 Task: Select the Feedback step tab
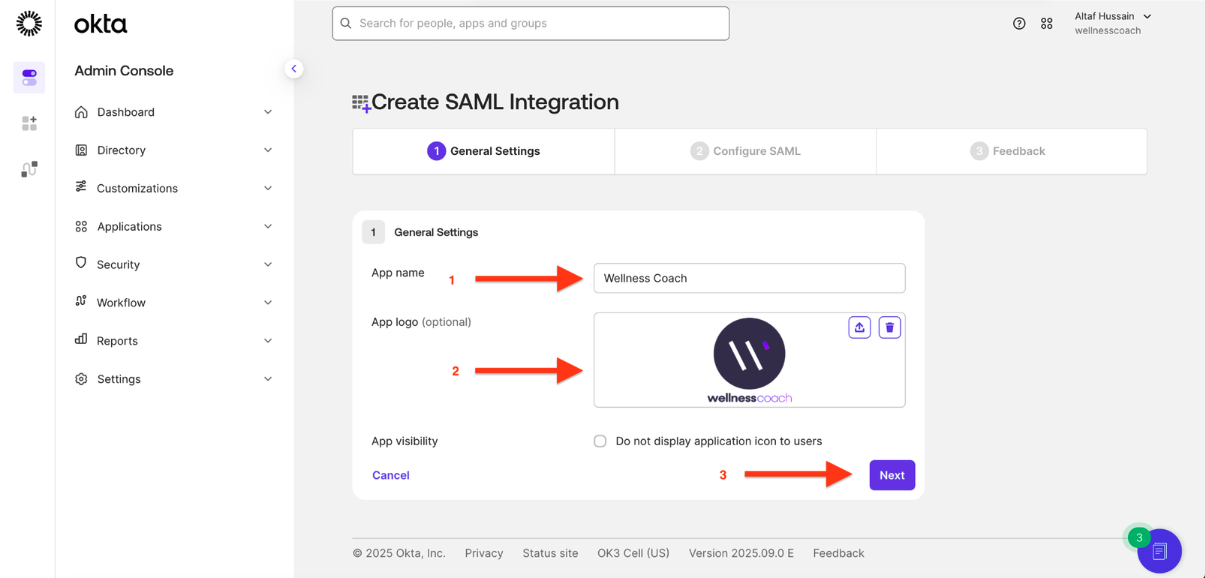pyautogui.click(x=1011, y=151)
